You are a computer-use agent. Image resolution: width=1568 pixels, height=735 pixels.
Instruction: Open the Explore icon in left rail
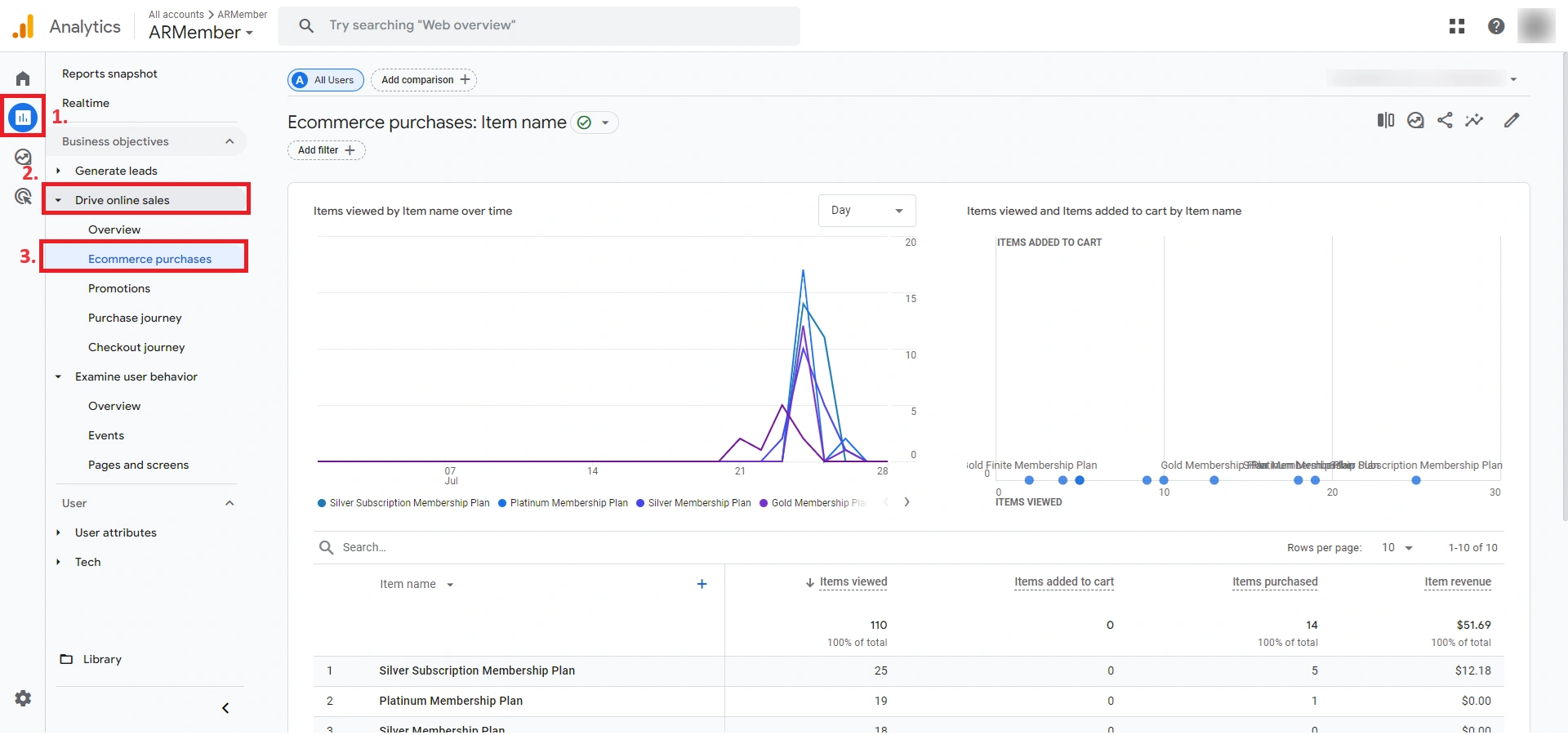(23, 157)
